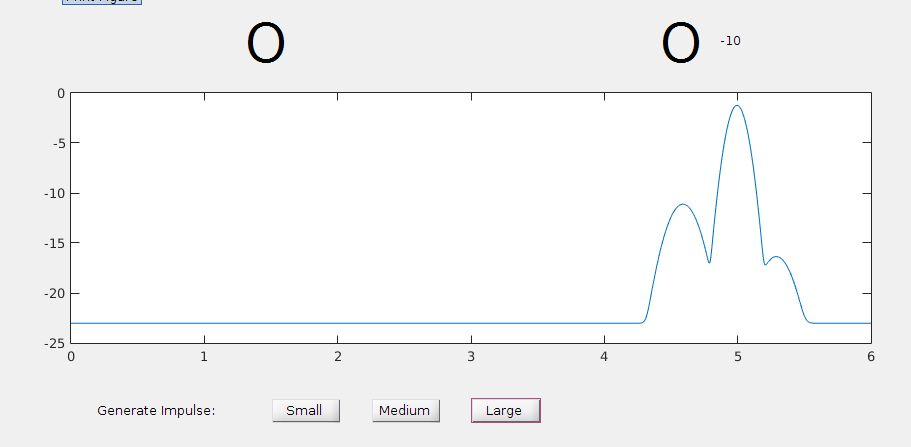Click the x-axis tick label 3
Image resolution: width=911 pixels, height=447 pixels.
click(x=471, y=356)
